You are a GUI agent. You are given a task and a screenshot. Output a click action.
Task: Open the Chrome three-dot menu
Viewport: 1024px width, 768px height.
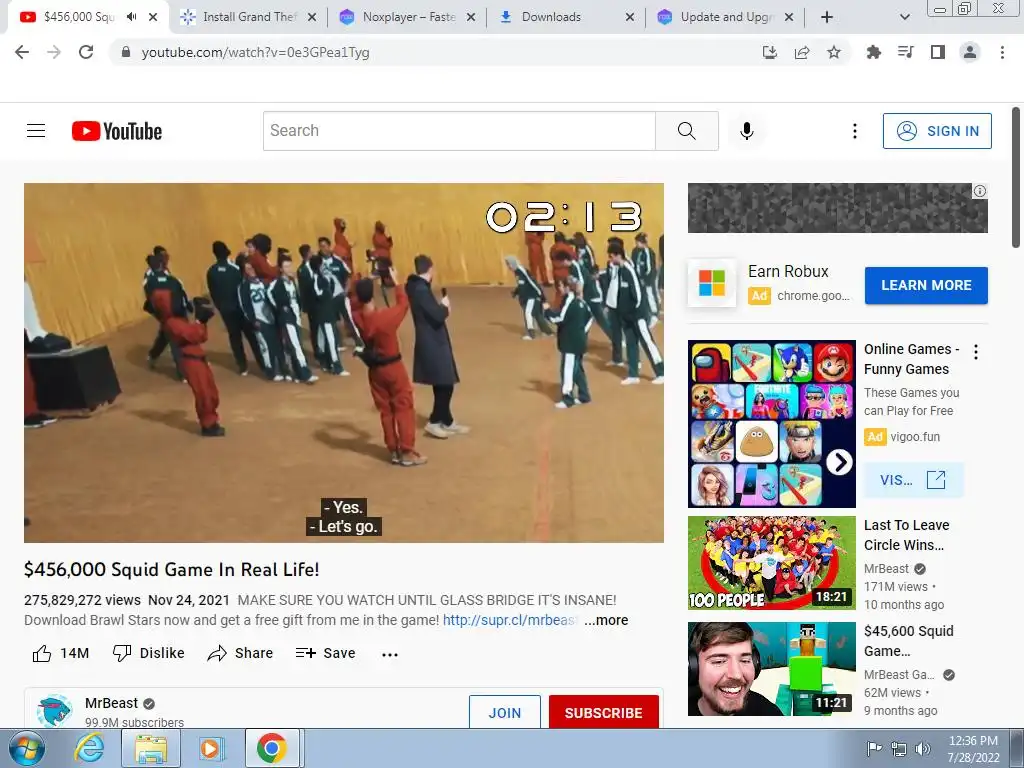pos(1002,52)
